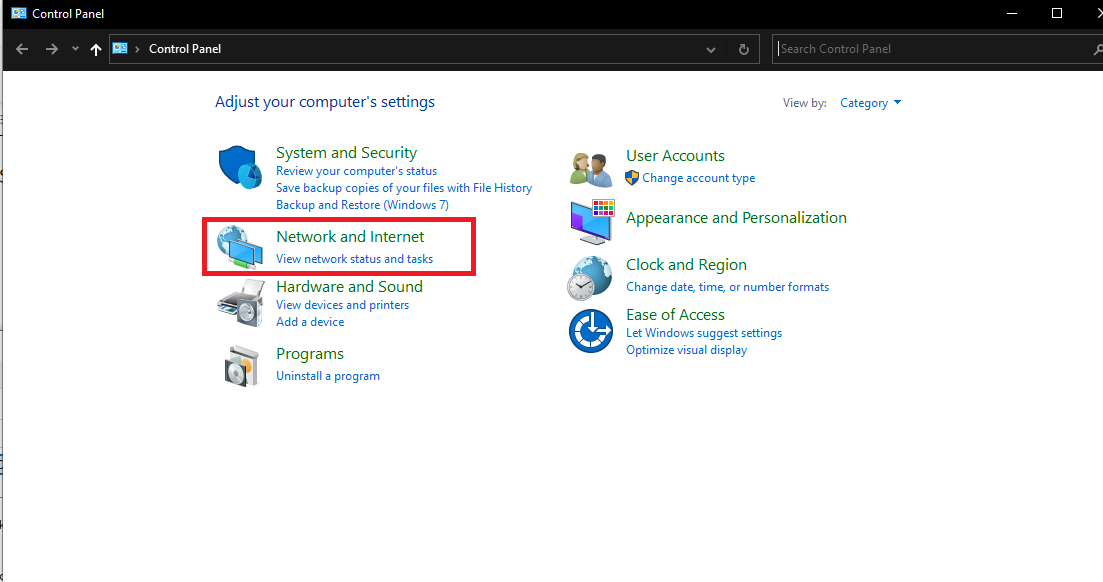This screenshot has height=582, width=1103.
Task: Open Network and Internet category
Action: pos(350,236)
